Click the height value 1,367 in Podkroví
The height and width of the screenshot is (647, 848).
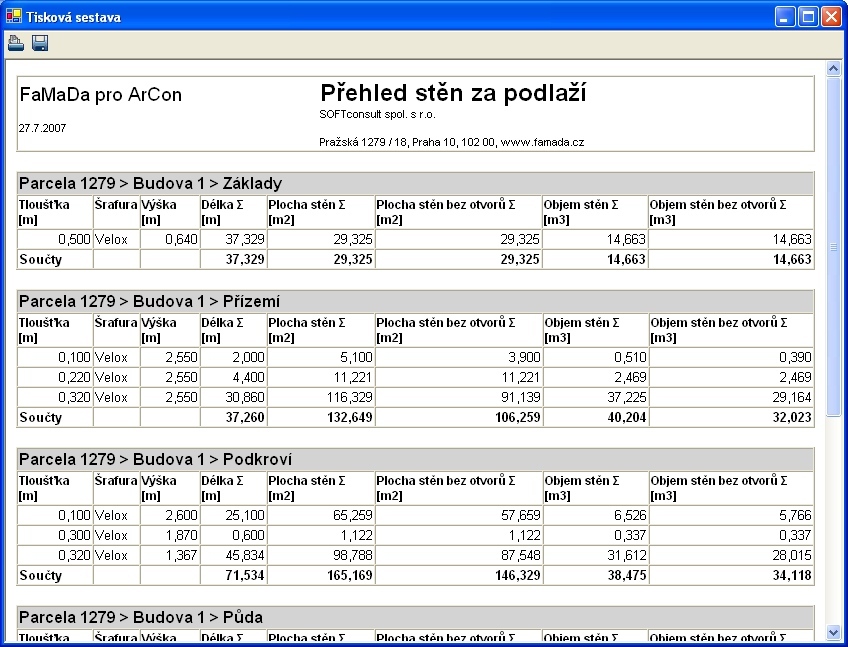tap(181, 555)
